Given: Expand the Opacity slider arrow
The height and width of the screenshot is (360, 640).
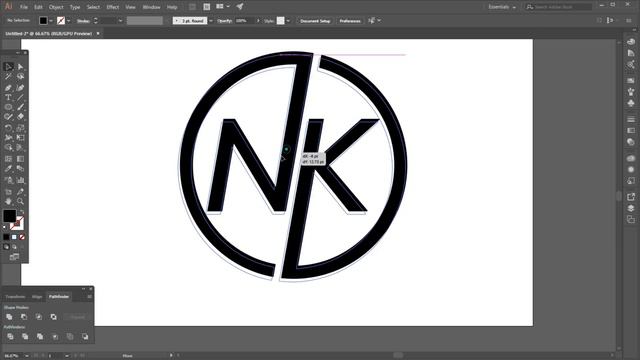Looking at the screenshot, I should (x=258, y=20).
